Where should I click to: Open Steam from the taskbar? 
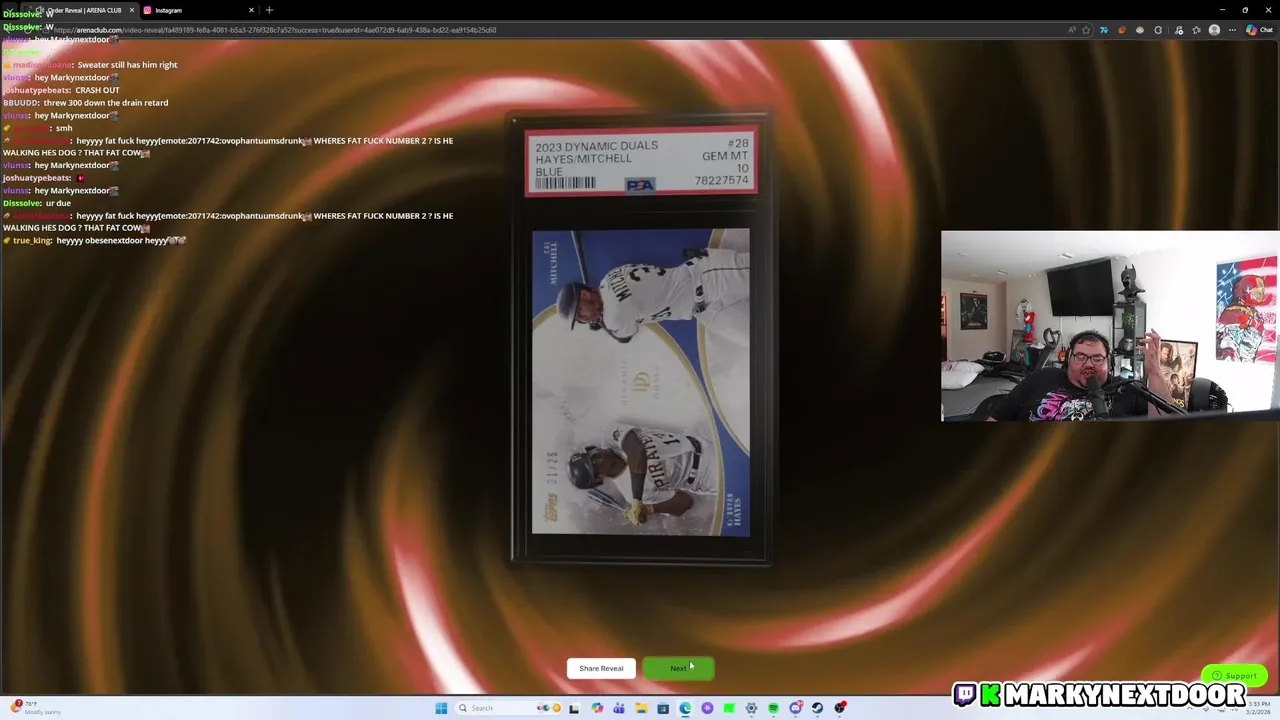(x=817, y=708)
